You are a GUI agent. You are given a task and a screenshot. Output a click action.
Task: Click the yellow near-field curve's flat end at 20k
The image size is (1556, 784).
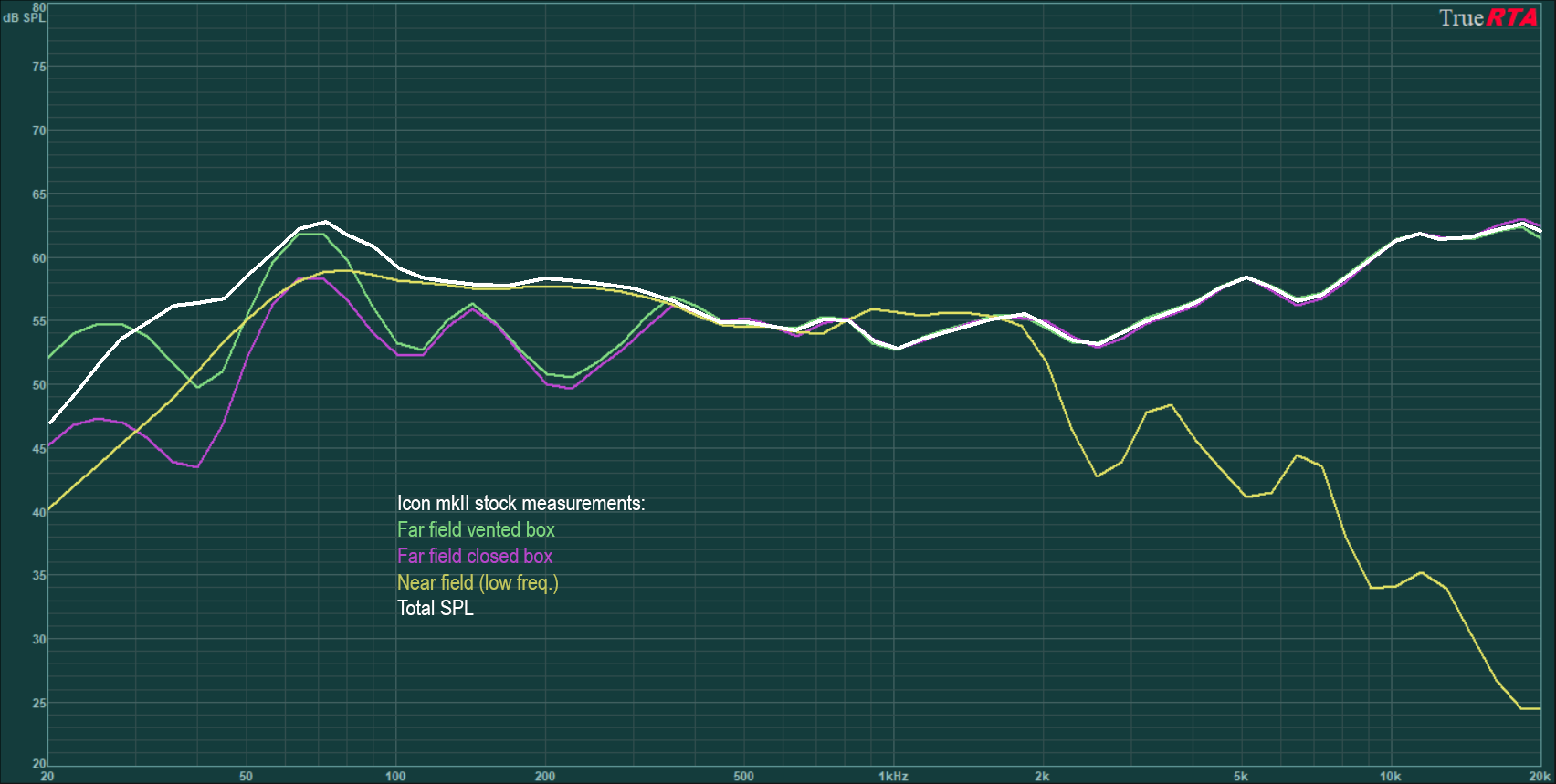[x=1531, y=708]
